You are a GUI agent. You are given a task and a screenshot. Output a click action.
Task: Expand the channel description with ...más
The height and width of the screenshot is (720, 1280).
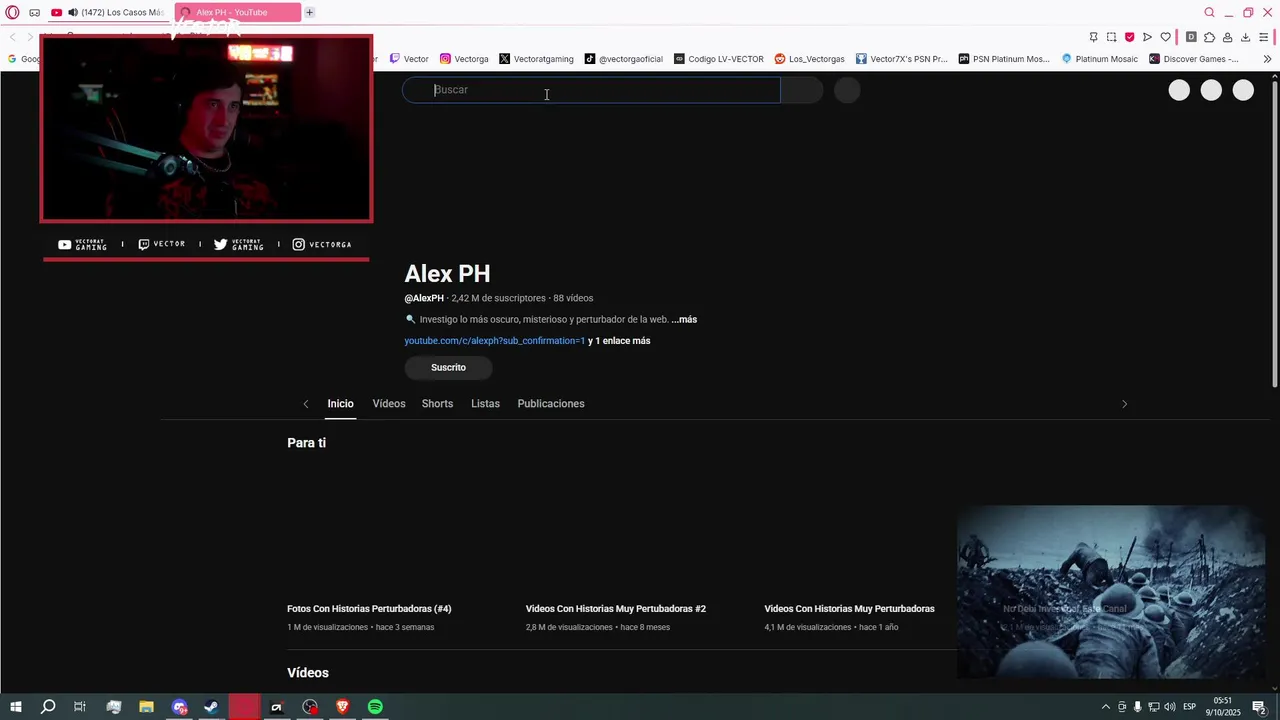[x=684, y=320]
